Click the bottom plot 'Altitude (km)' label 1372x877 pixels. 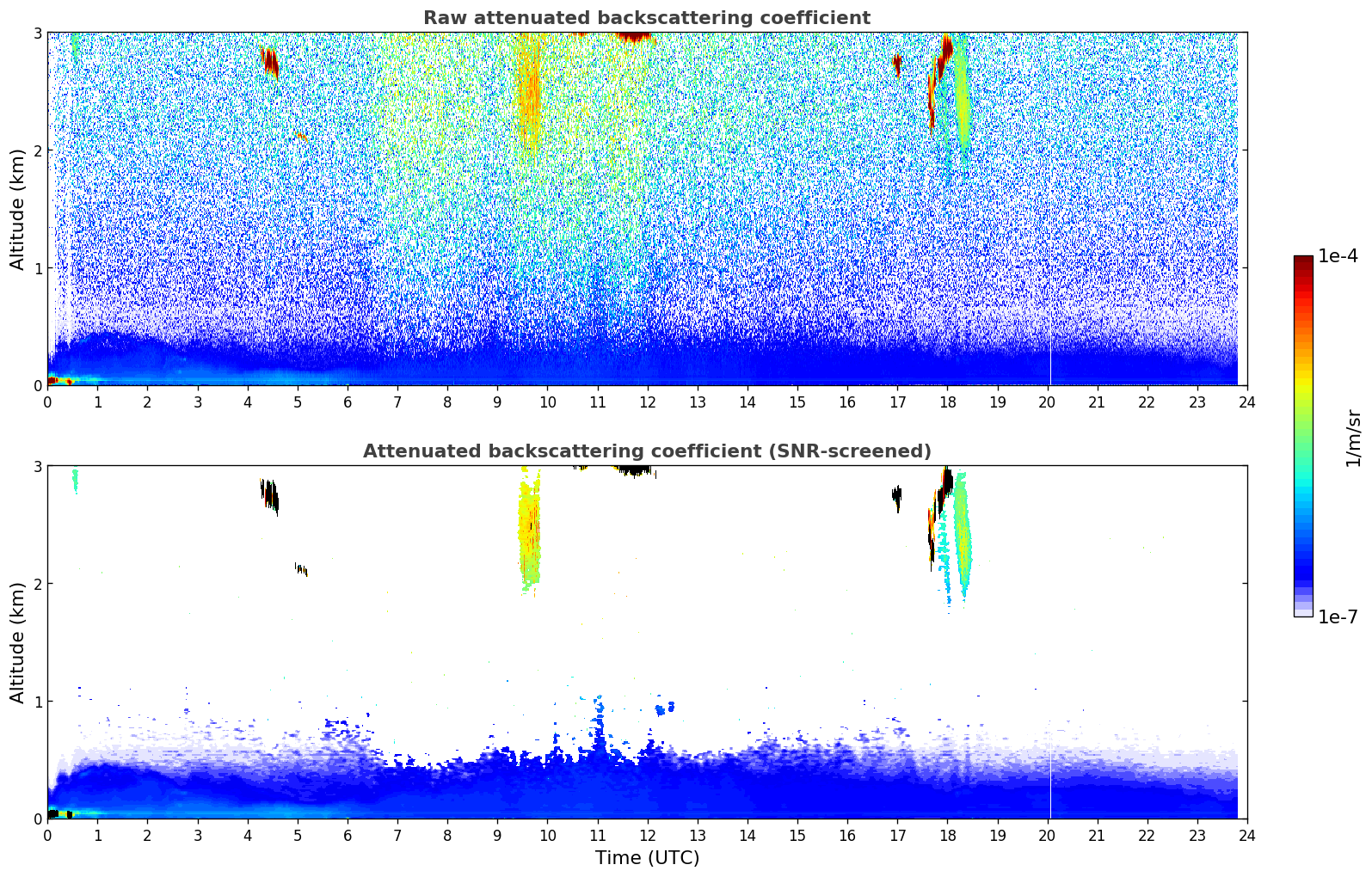[17, 642]
